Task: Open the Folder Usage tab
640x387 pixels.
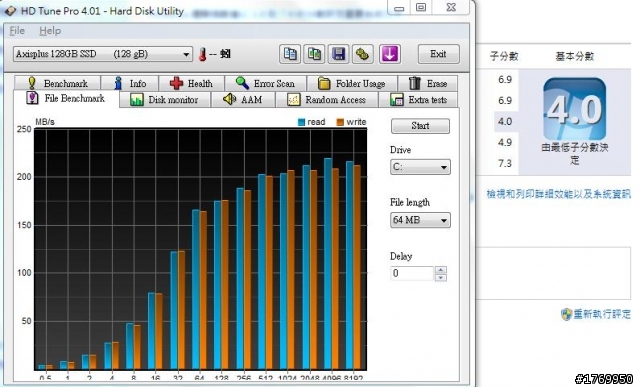Action: (x=352, y=83)
